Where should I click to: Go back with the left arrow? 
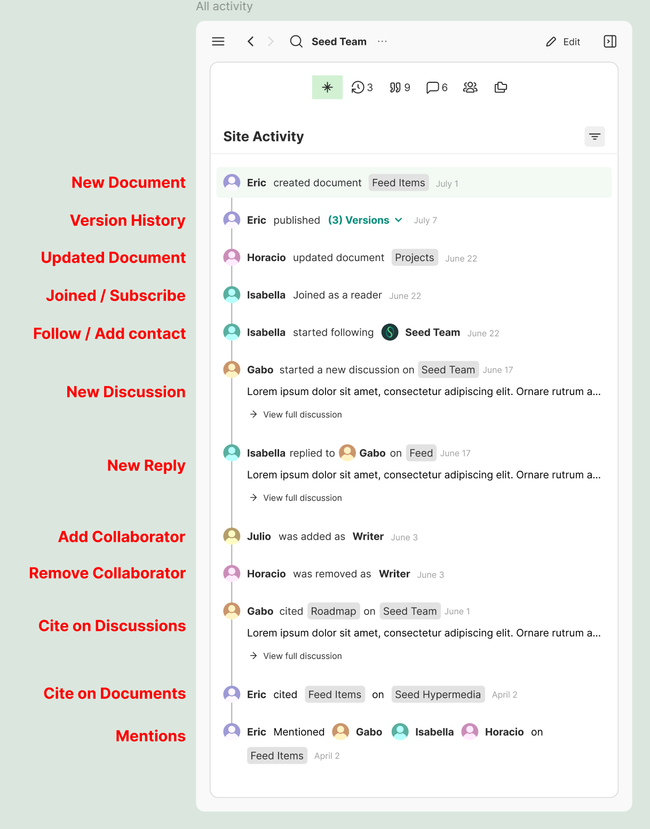click(250, 42)
